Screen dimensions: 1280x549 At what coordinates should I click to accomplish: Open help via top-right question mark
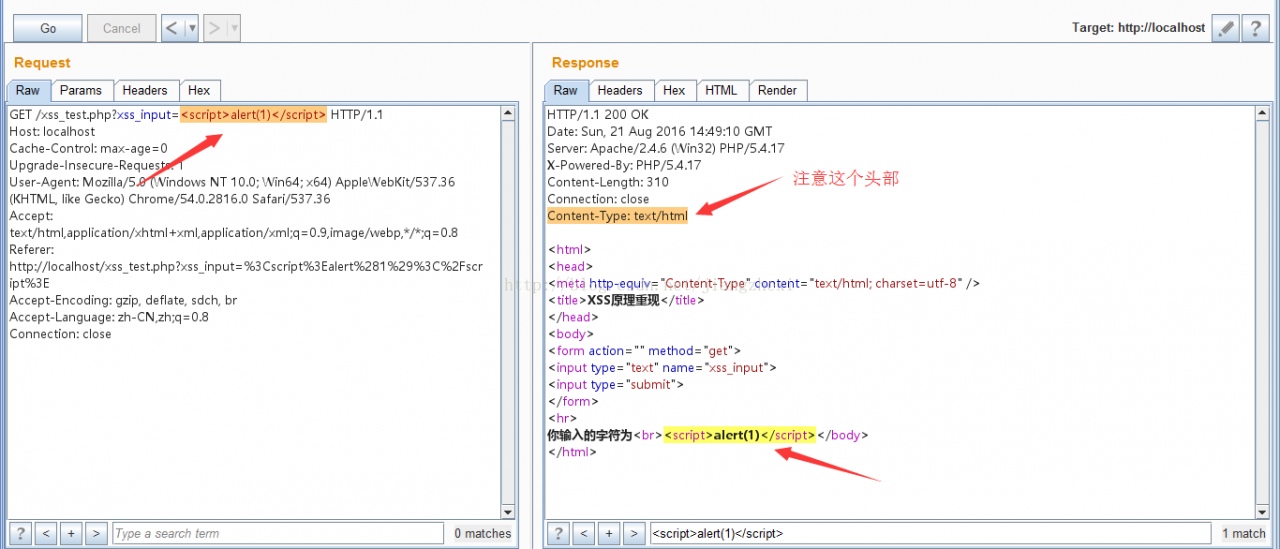point(1256,28)
